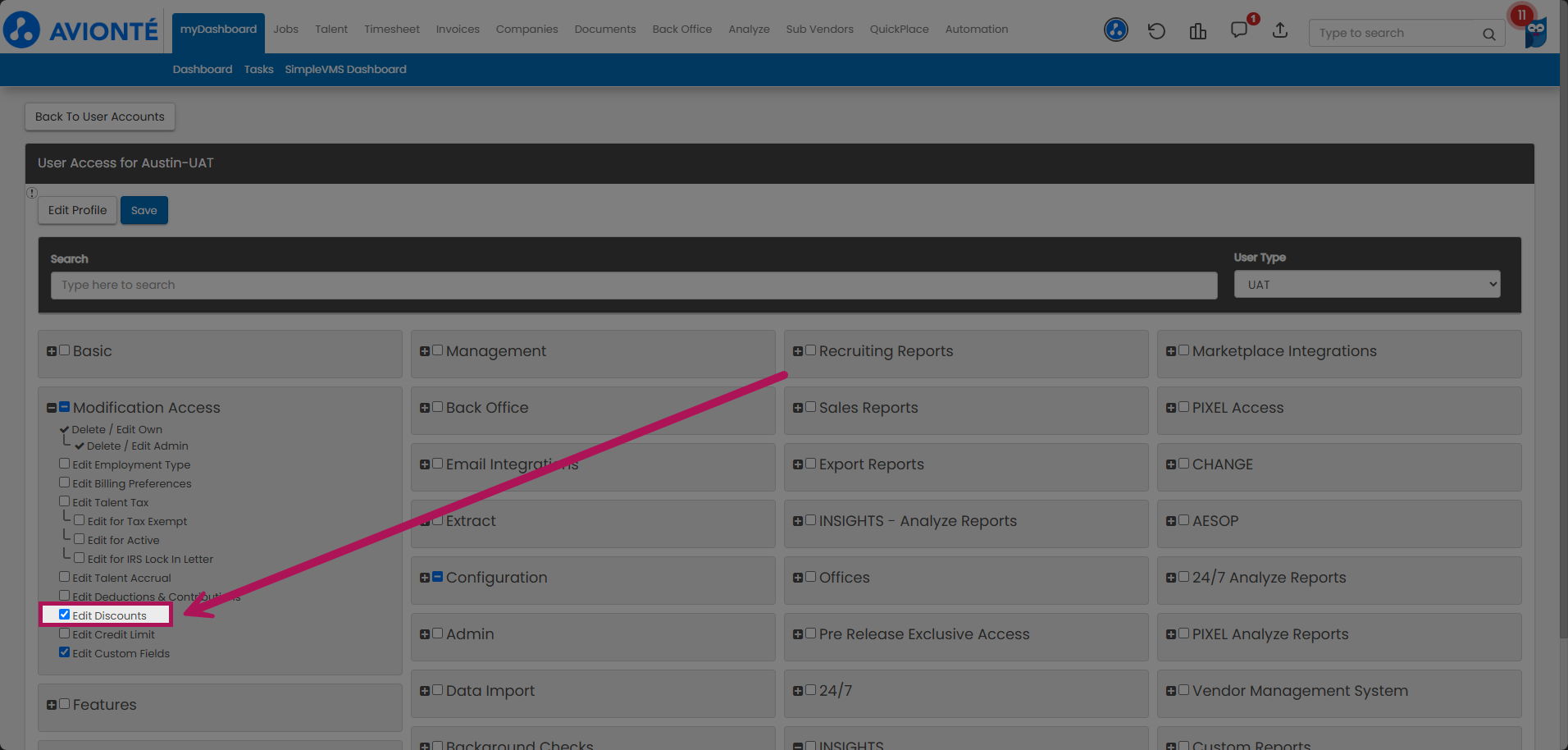This screenshot has height=750, width=1568.
Task: Select the Delete / Edit Admin item
Action: [138, 446]
